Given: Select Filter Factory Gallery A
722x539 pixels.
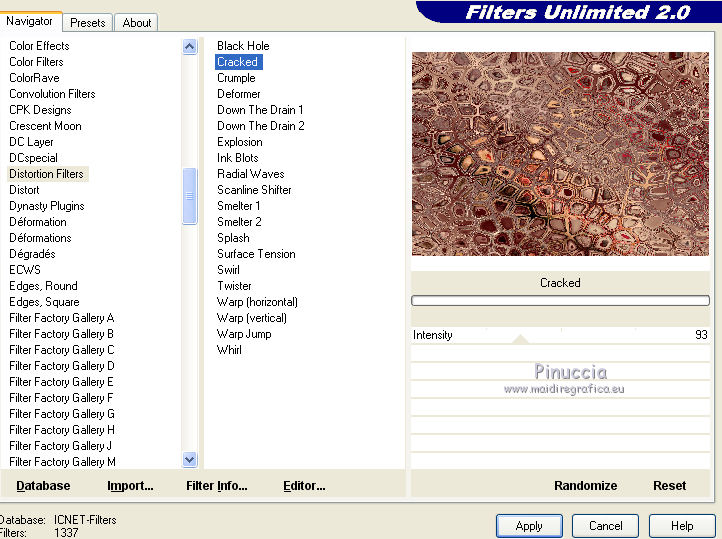Looking at the screenshot, I should click(x=62, y=318).
